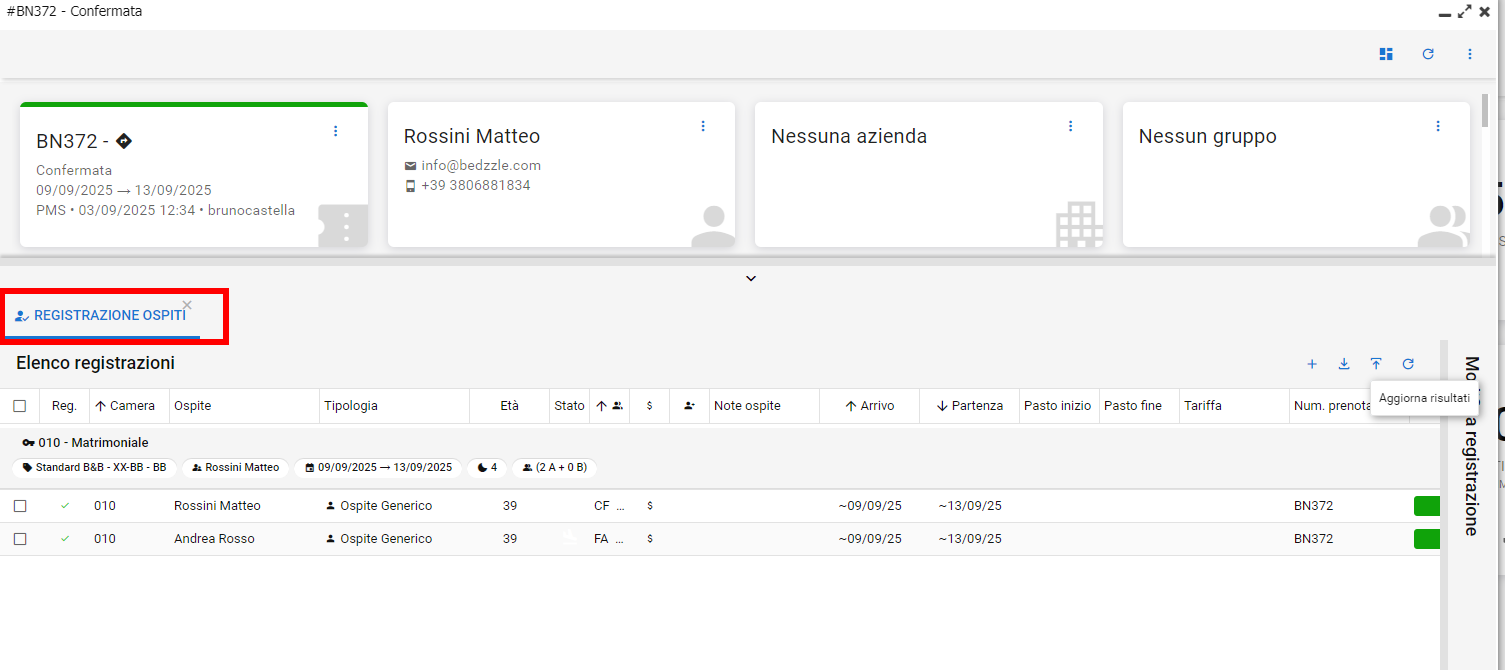The image size is (1505, 670).
Task: Collapse the cards area with the chevron down
Action: (x=751, y=278)
